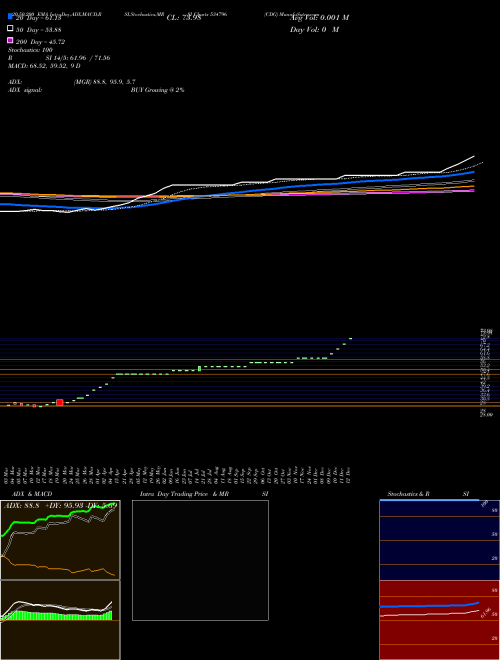
Task: Select the '50 Day - 53.88' legend text
Action: pyautogui.click(x=39, y=30)
